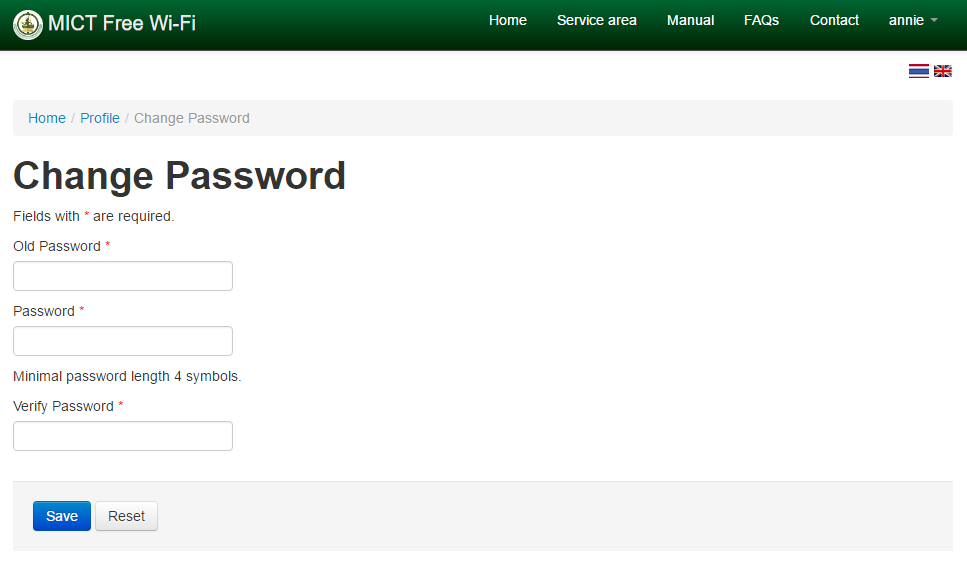The width and height of the screenshot is (967, 561).
Task: Open the annie user dropdown menu
Action: click(x=913, y=20)
